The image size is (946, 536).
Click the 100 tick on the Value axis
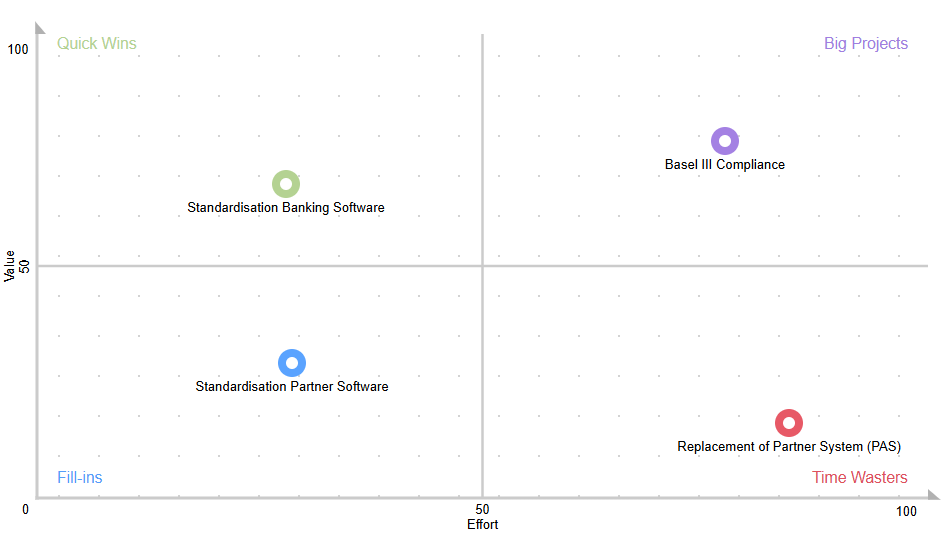pyautogui.click(x=19, y=50)
